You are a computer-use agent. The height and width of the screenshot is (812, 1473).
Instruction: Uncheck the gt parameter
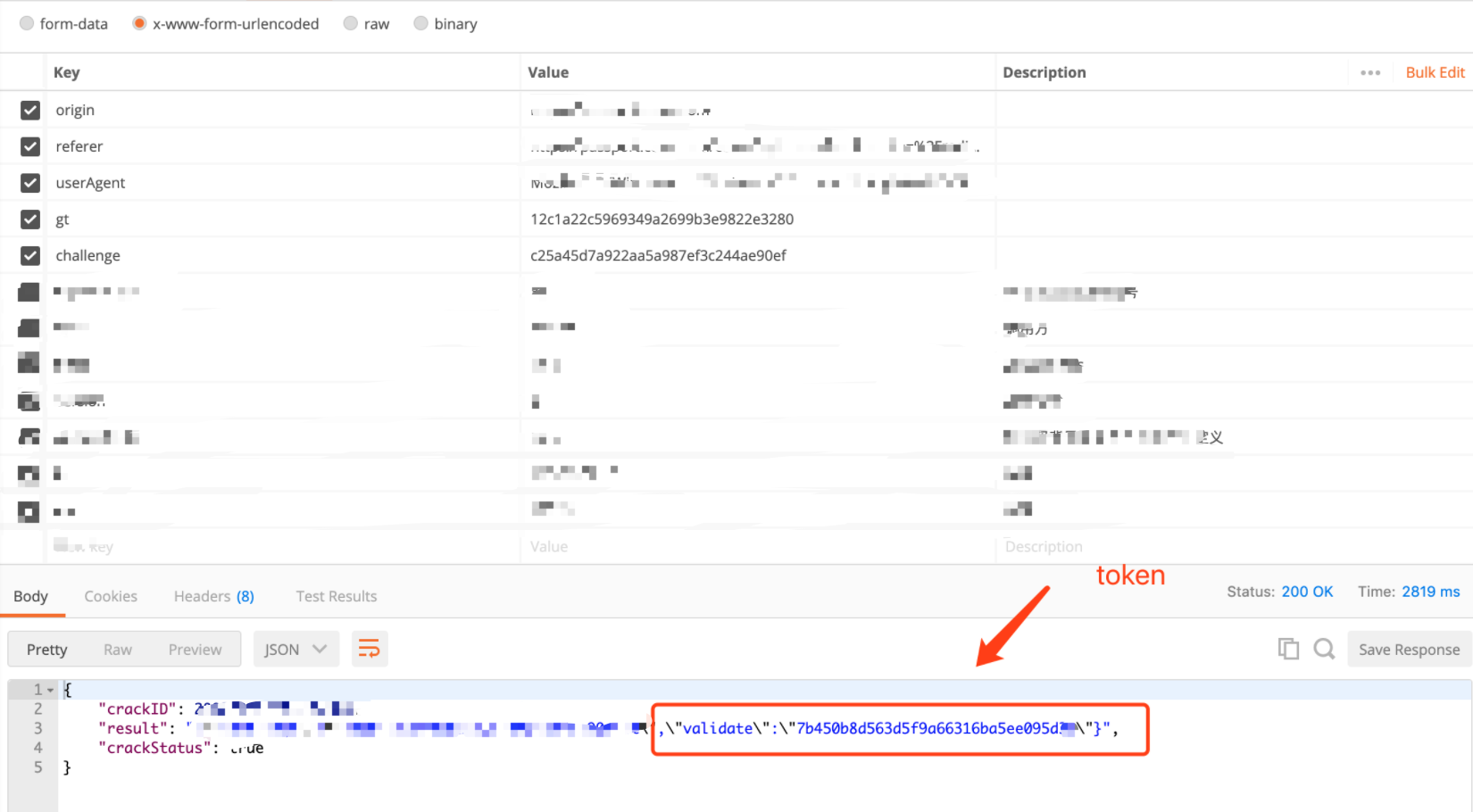click(x=30, y=220)
